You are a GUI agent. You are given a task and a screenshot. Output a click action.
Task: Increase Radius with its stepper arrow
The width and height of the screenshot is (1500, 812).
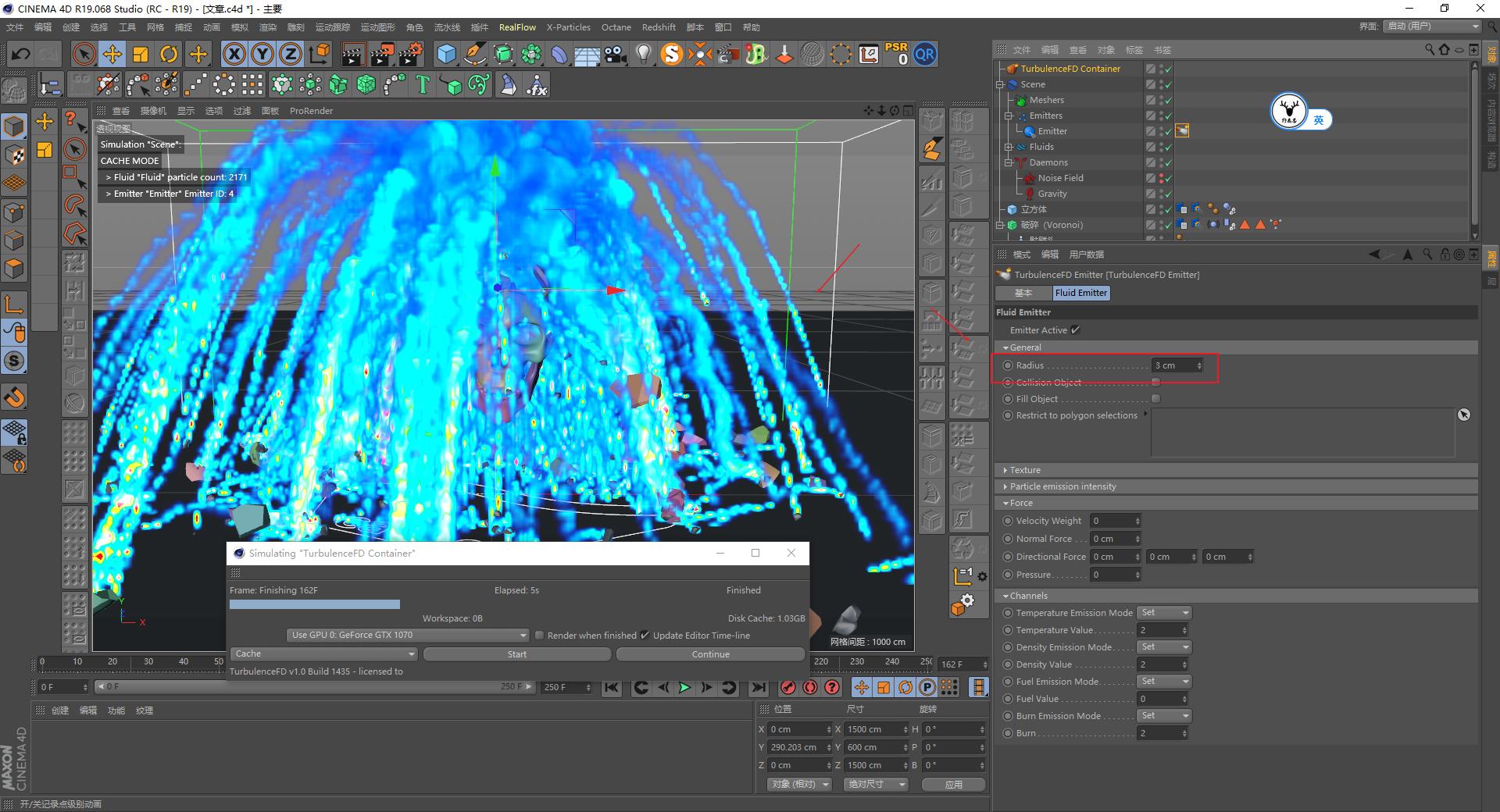click(1198, 362)
